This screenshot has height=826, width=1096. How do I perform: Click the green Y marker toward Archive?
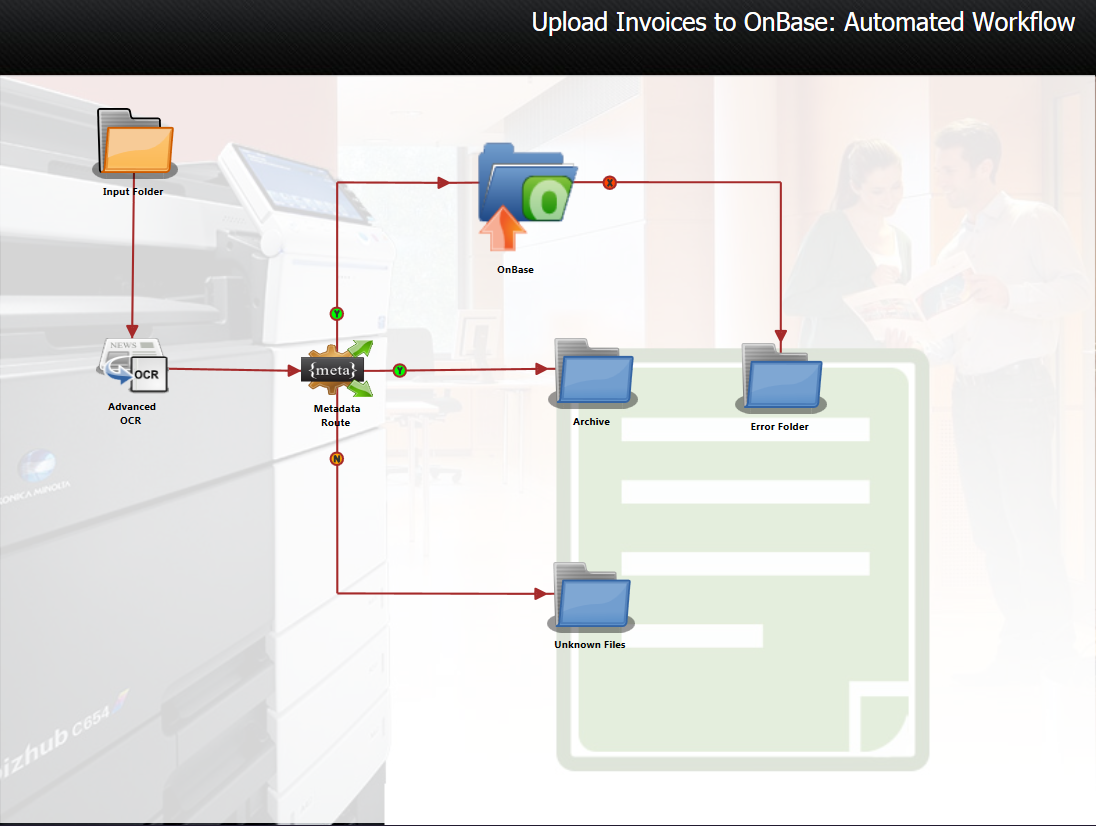(399, 370)
